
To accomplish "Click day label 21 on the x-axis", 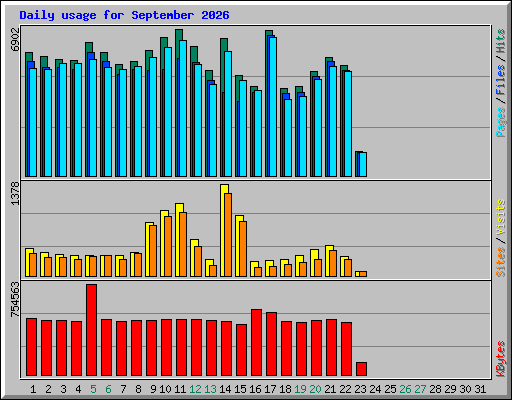I will click(x=330, y=389).
